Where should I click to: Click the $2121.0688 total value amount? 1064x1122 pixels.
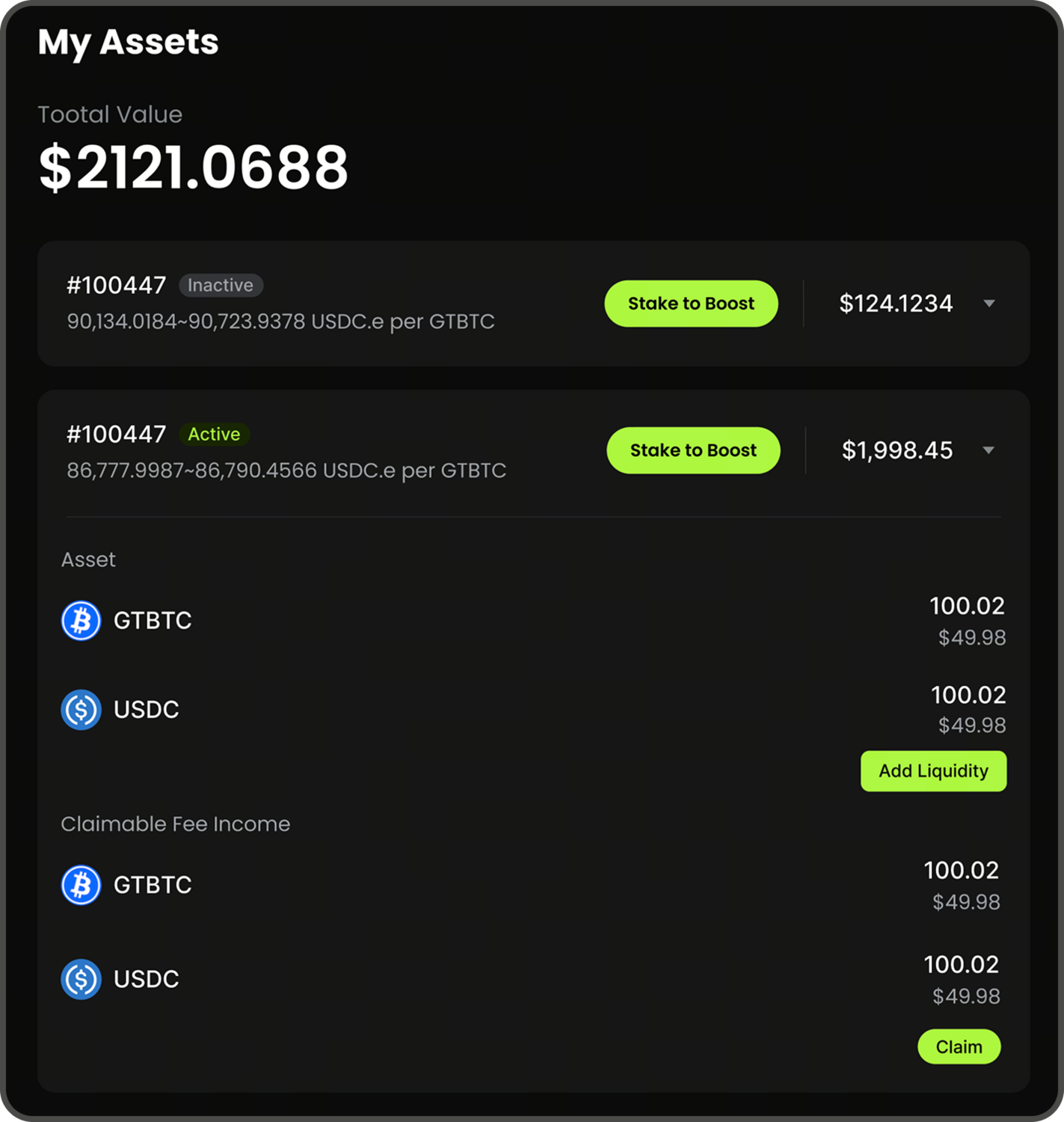[194, 168]
